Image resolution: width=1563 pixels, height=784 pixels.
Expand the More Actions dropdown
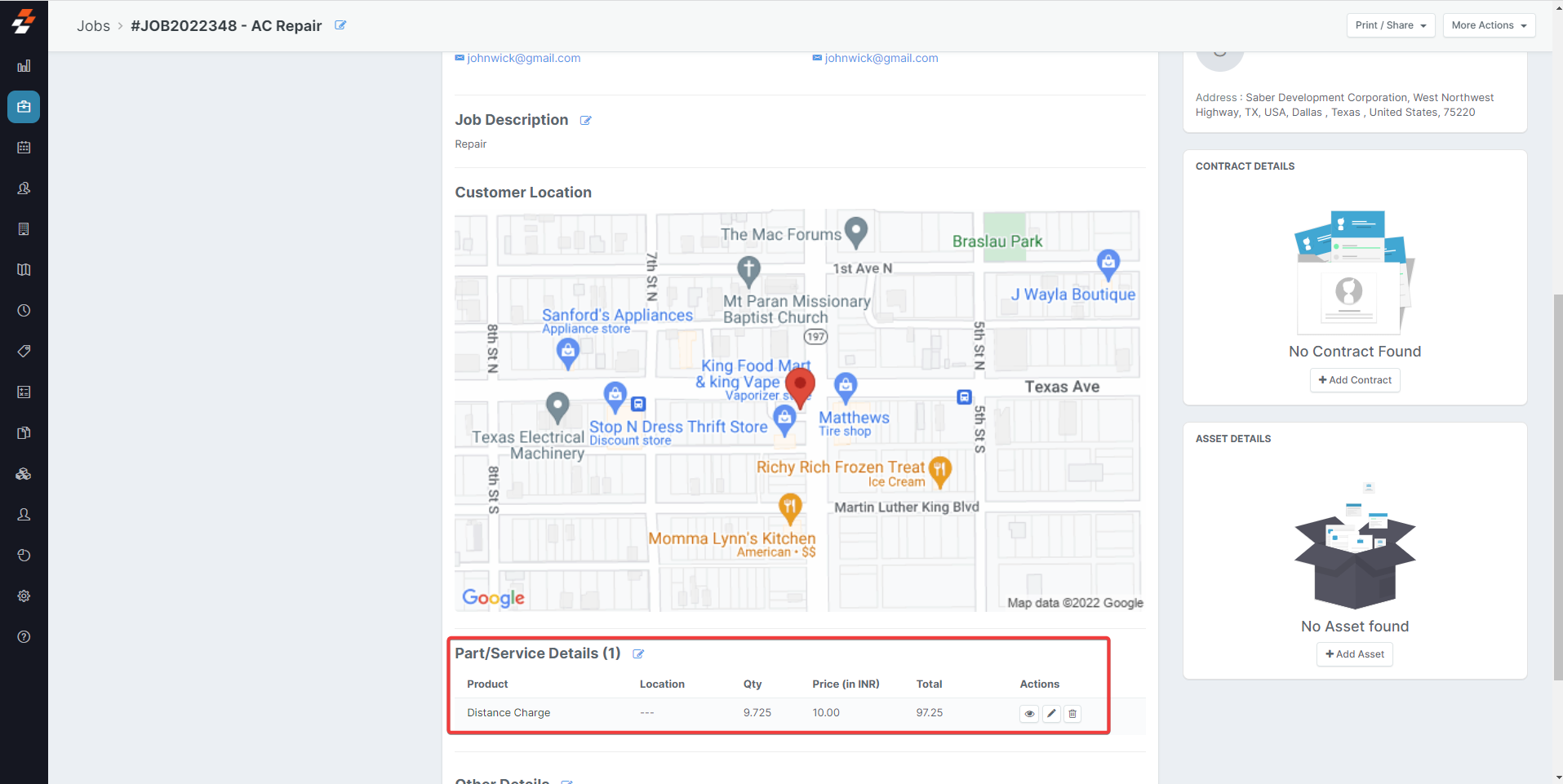coord(1489,25)
